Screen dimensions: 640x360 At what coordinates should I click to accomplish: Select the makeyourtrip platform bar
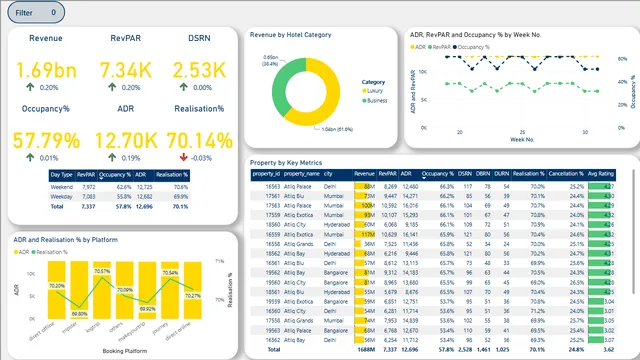tap(147, 290)
